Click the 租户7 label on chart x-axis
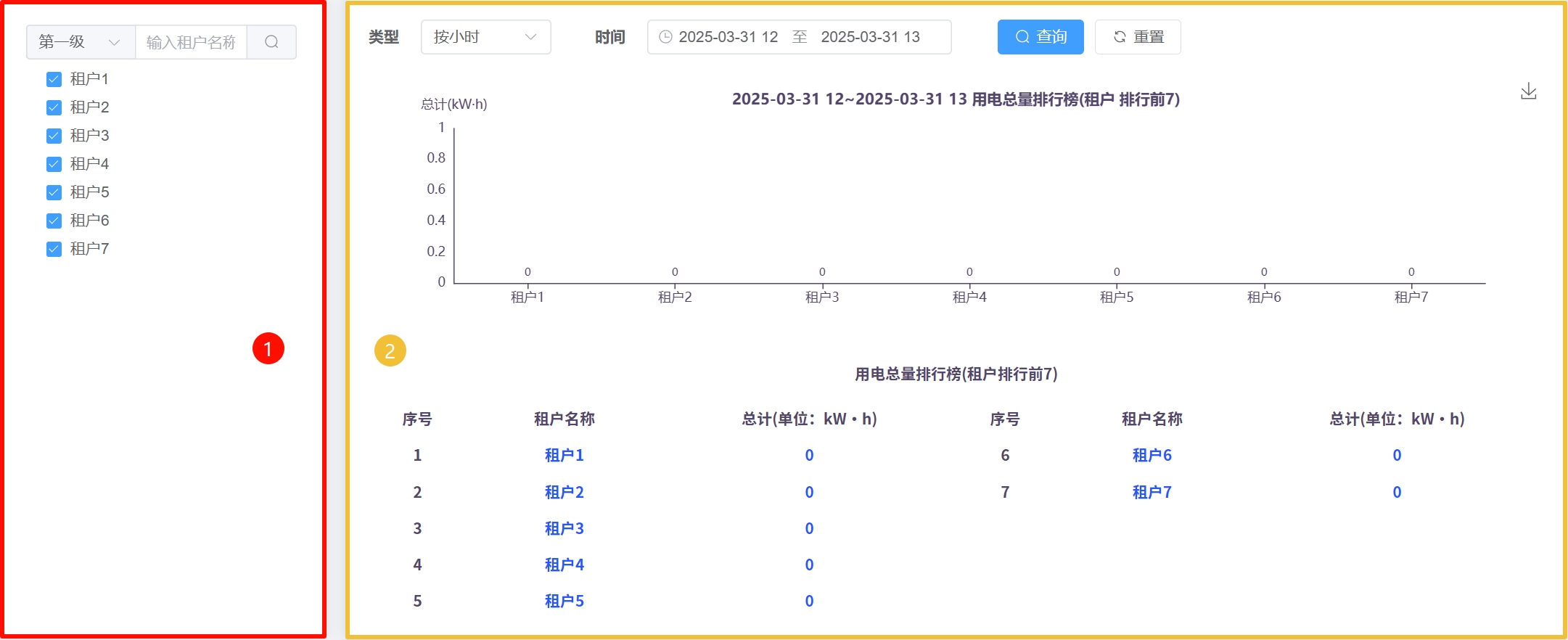The height and width of the screenshot is (640, 1568). [x=1411, y=297]
